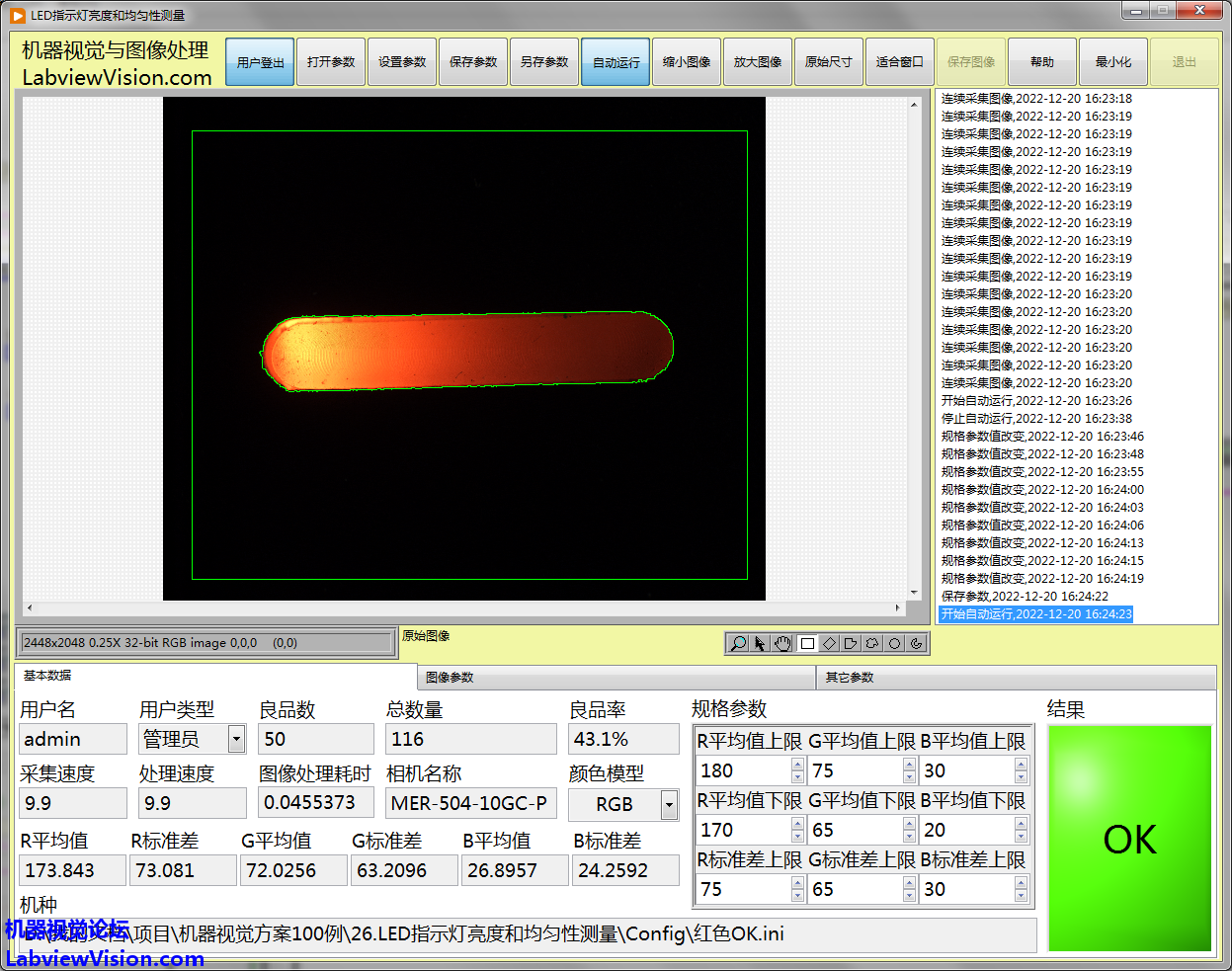This screenshot has width=1232, height=971.
Task: Click the R平均值下限 field showing 170
Action: click(743, 830)
